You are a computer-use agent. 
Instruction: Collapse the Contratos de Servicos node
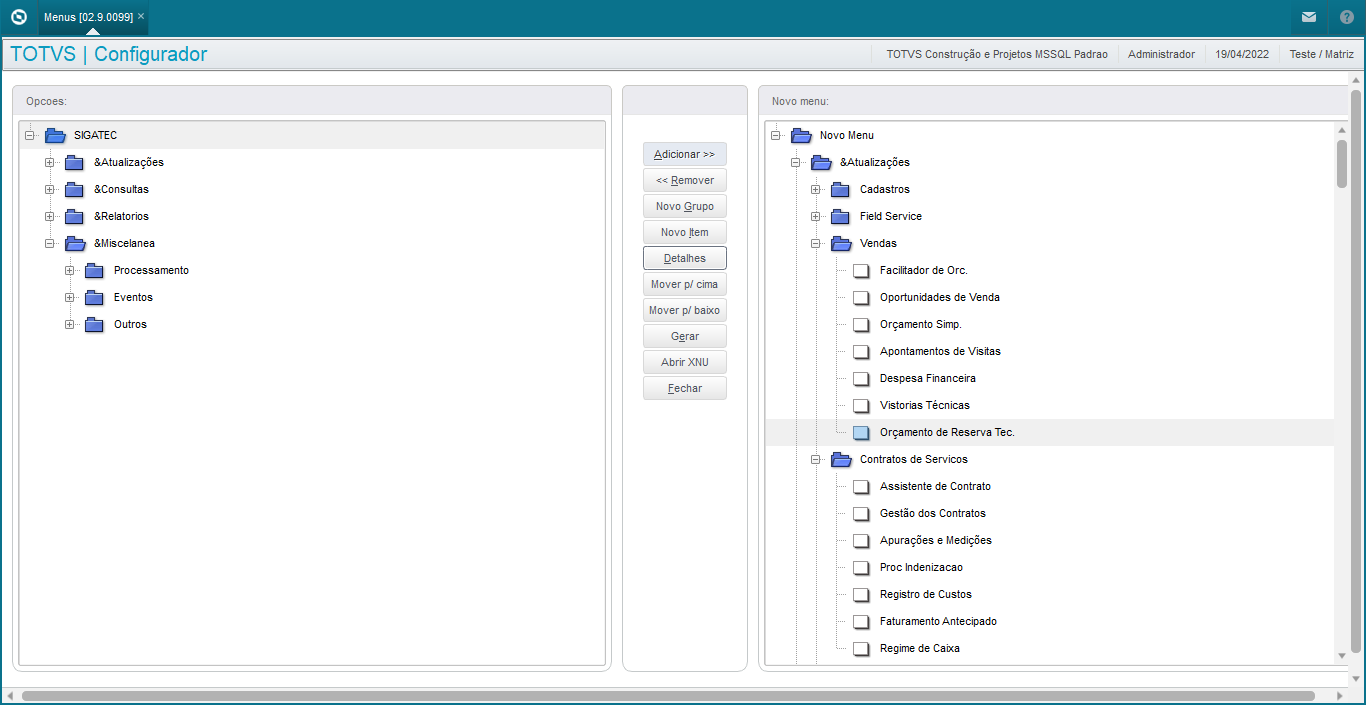pos(816,459)
